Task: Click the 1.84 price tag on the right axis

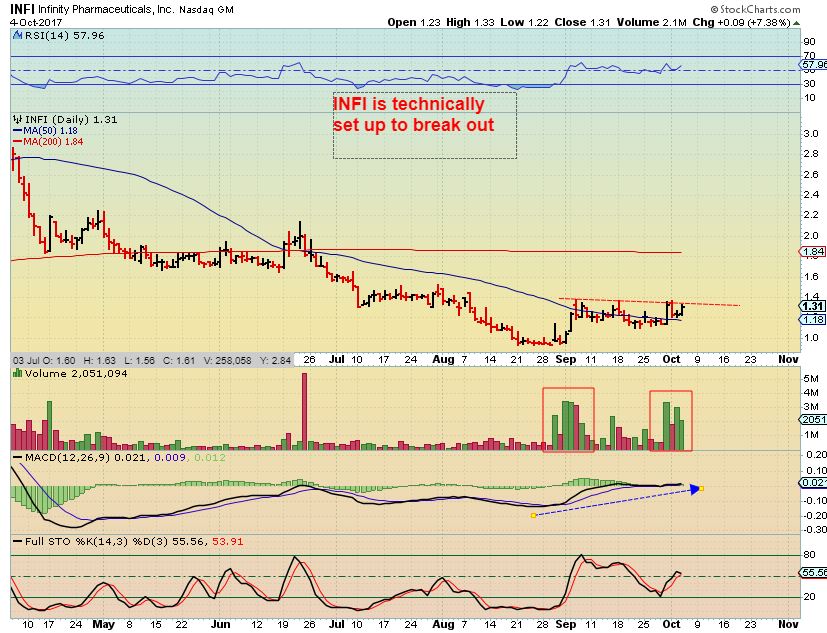Action: 813,252
